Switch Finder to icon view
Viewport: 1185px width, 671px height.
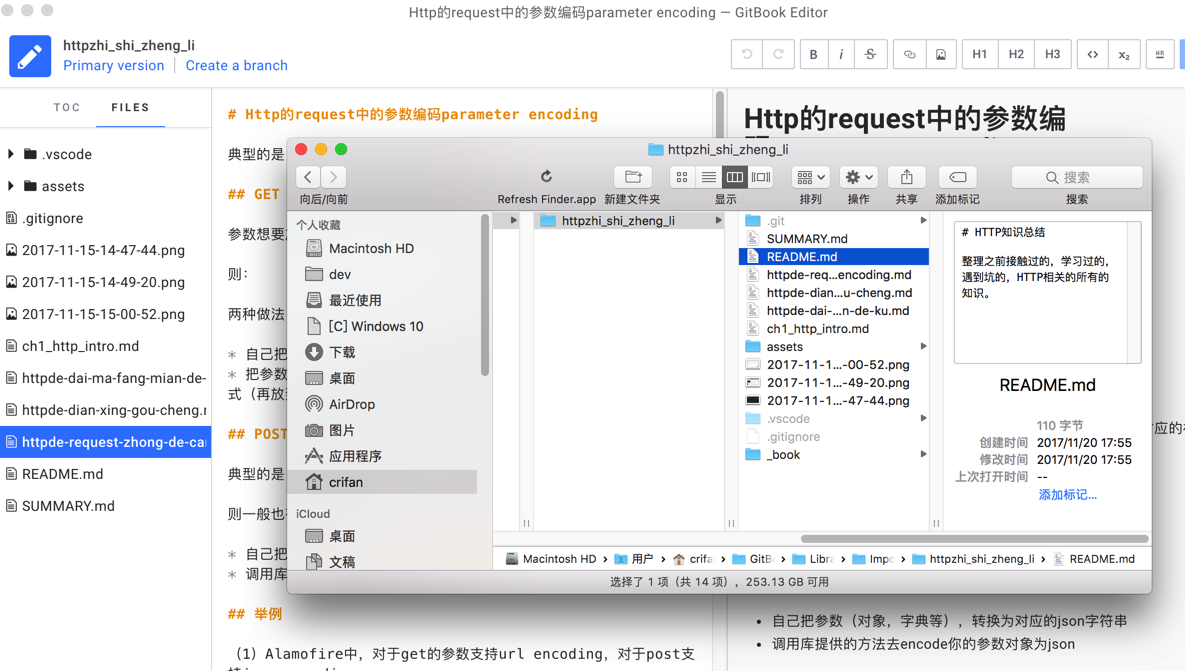pyautogui.click(x=682, y=177)
